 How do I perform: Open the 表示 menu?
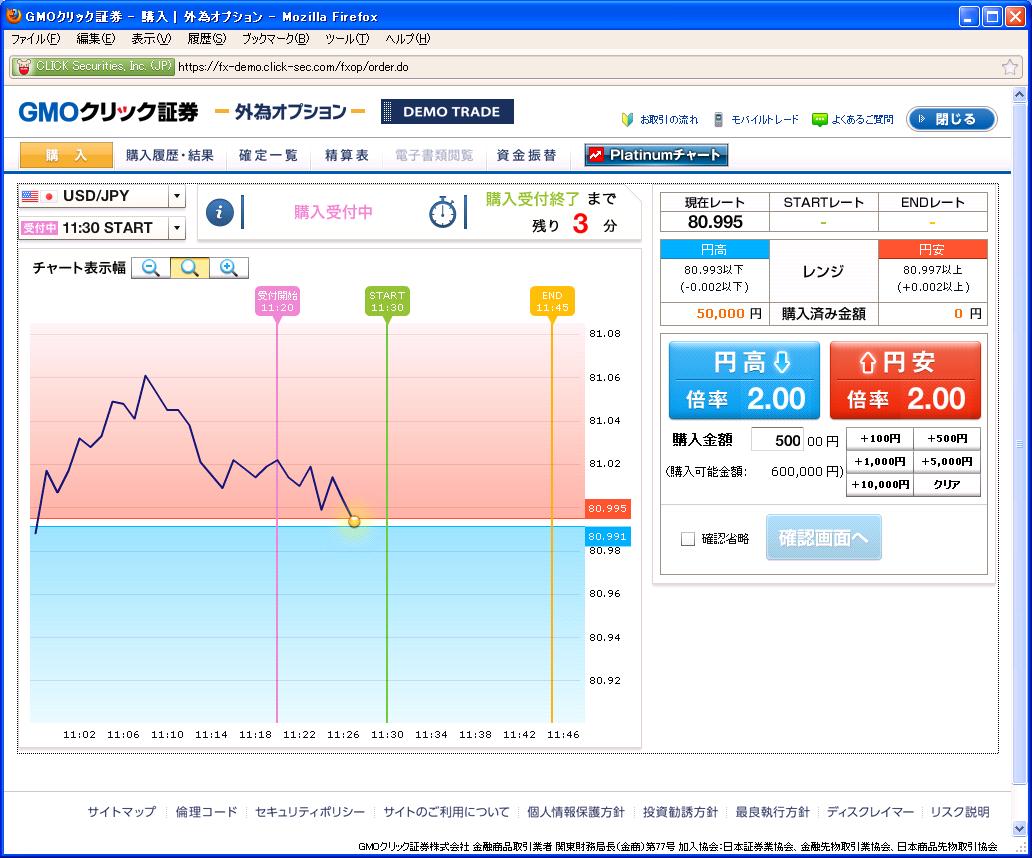click(151, 39)
